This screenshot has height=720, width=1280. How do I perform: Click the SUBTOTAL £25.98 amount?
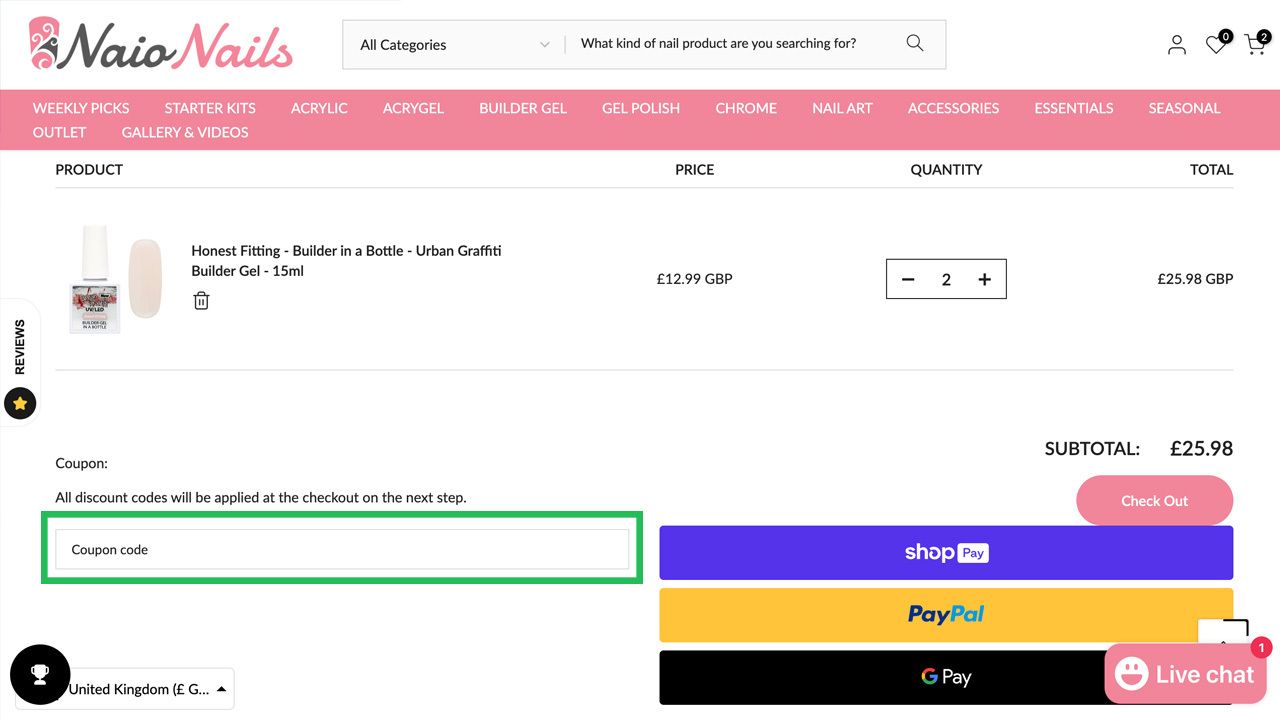tap(1201, 449)
